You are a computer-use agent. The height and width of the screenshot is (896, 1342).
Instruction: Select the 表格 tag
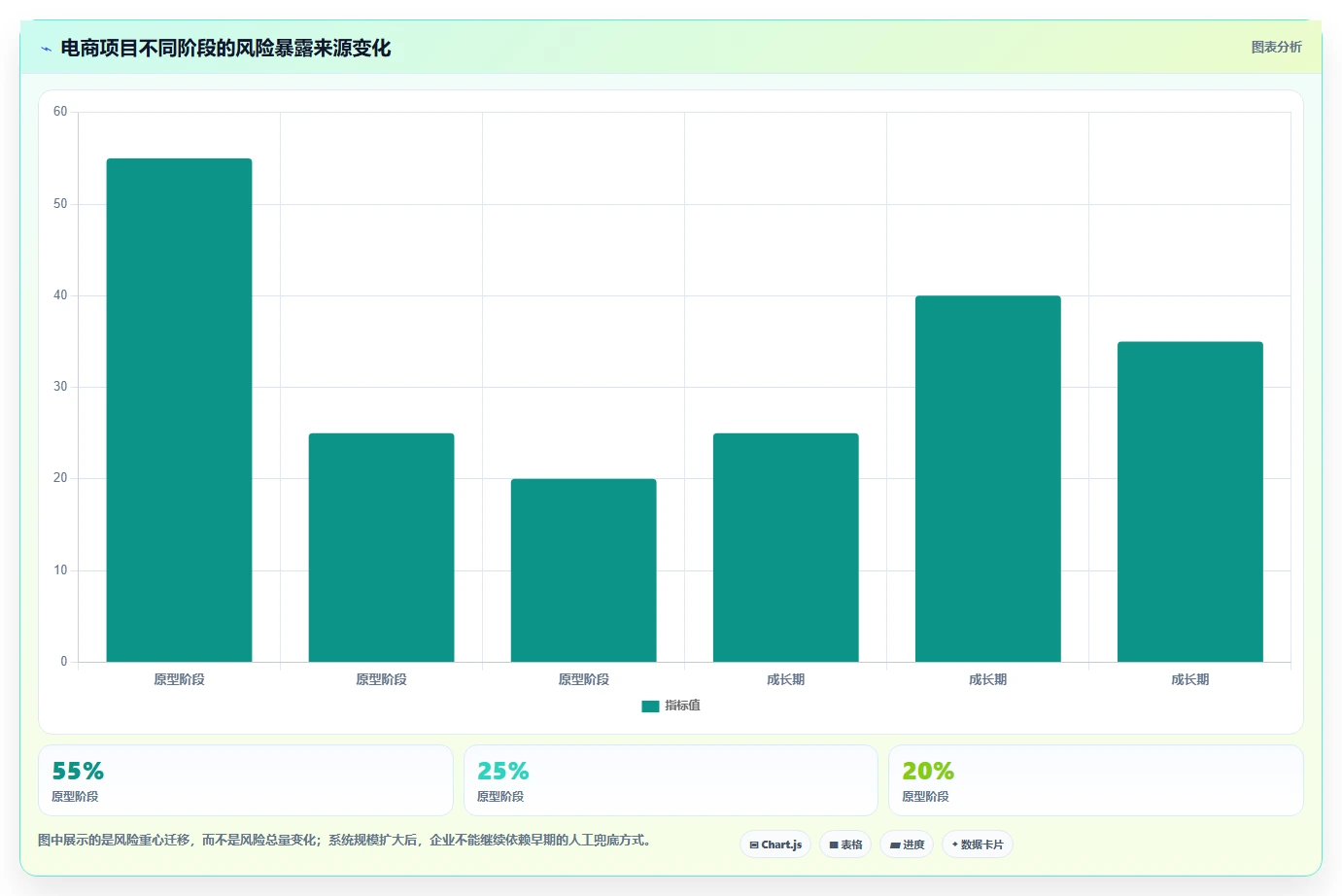(845, 844)
